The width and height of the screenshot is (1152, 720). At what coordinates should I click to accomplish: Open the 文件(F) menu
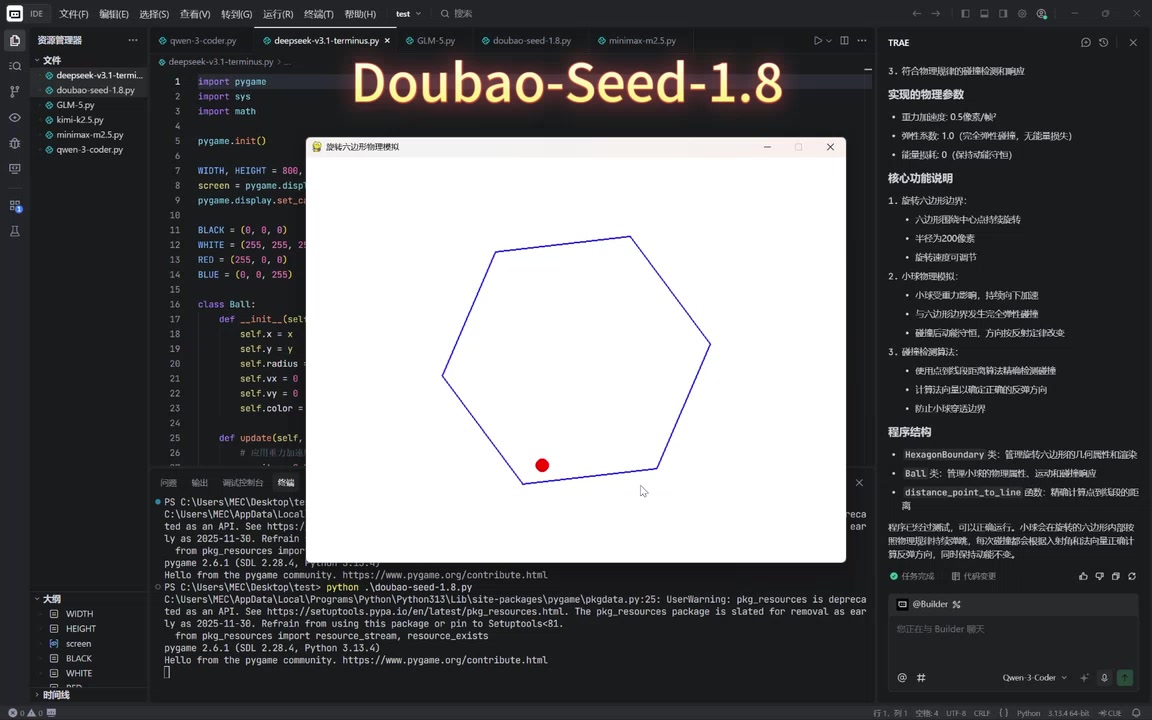[73, 14]
